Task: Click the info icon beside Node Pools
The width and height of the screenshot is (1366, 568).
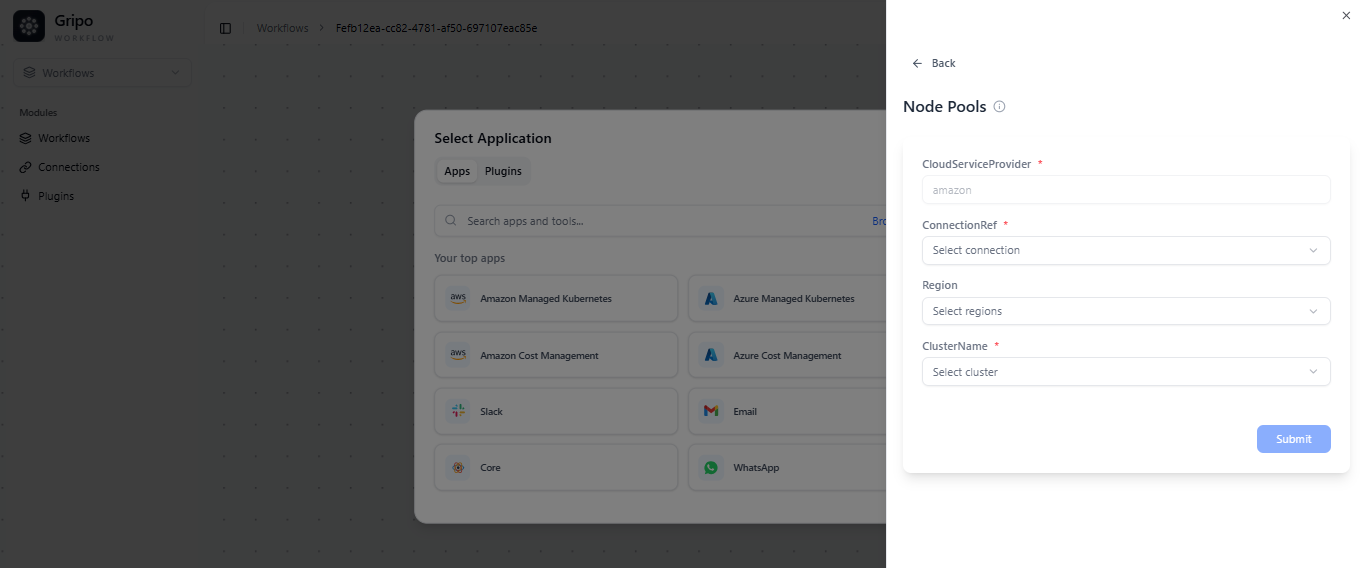Action: [x=999, y=107]
